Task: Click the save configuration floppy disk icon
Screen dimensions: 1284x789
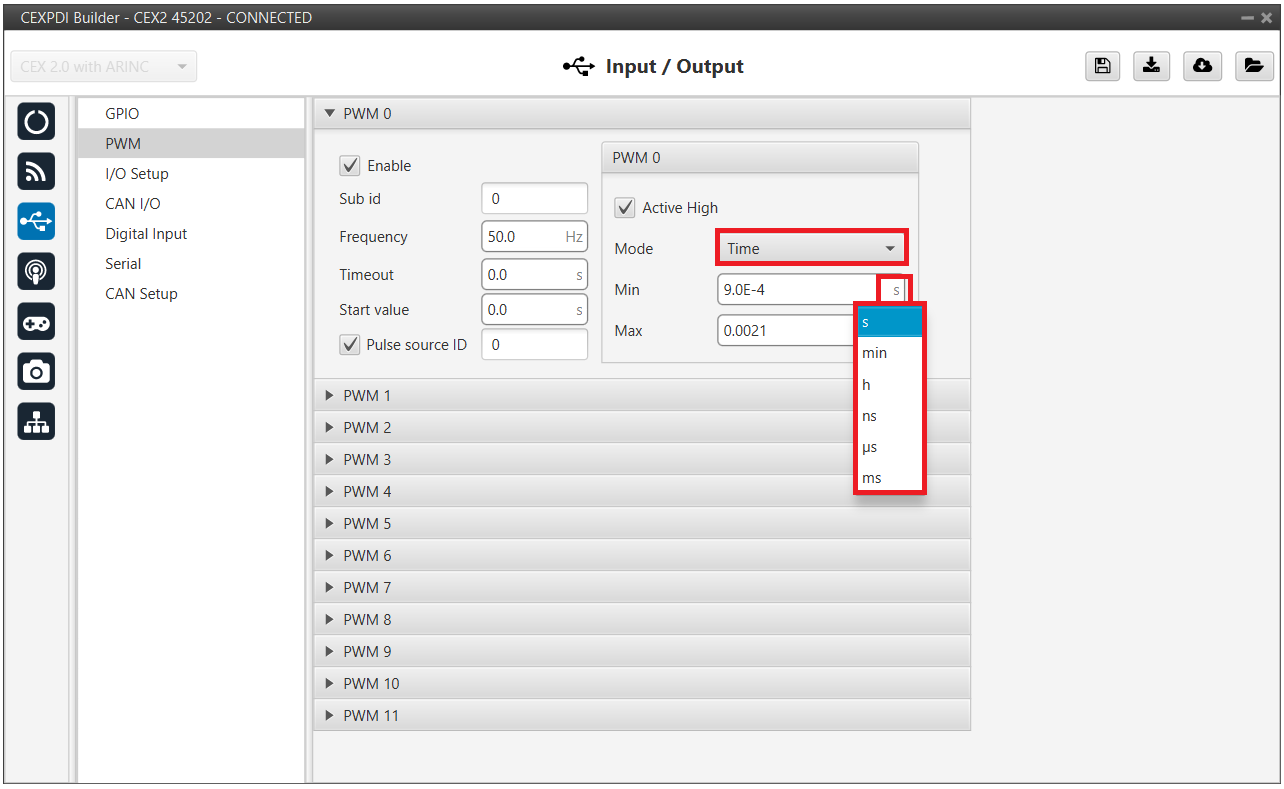Action: click(x=1102, y=66)
